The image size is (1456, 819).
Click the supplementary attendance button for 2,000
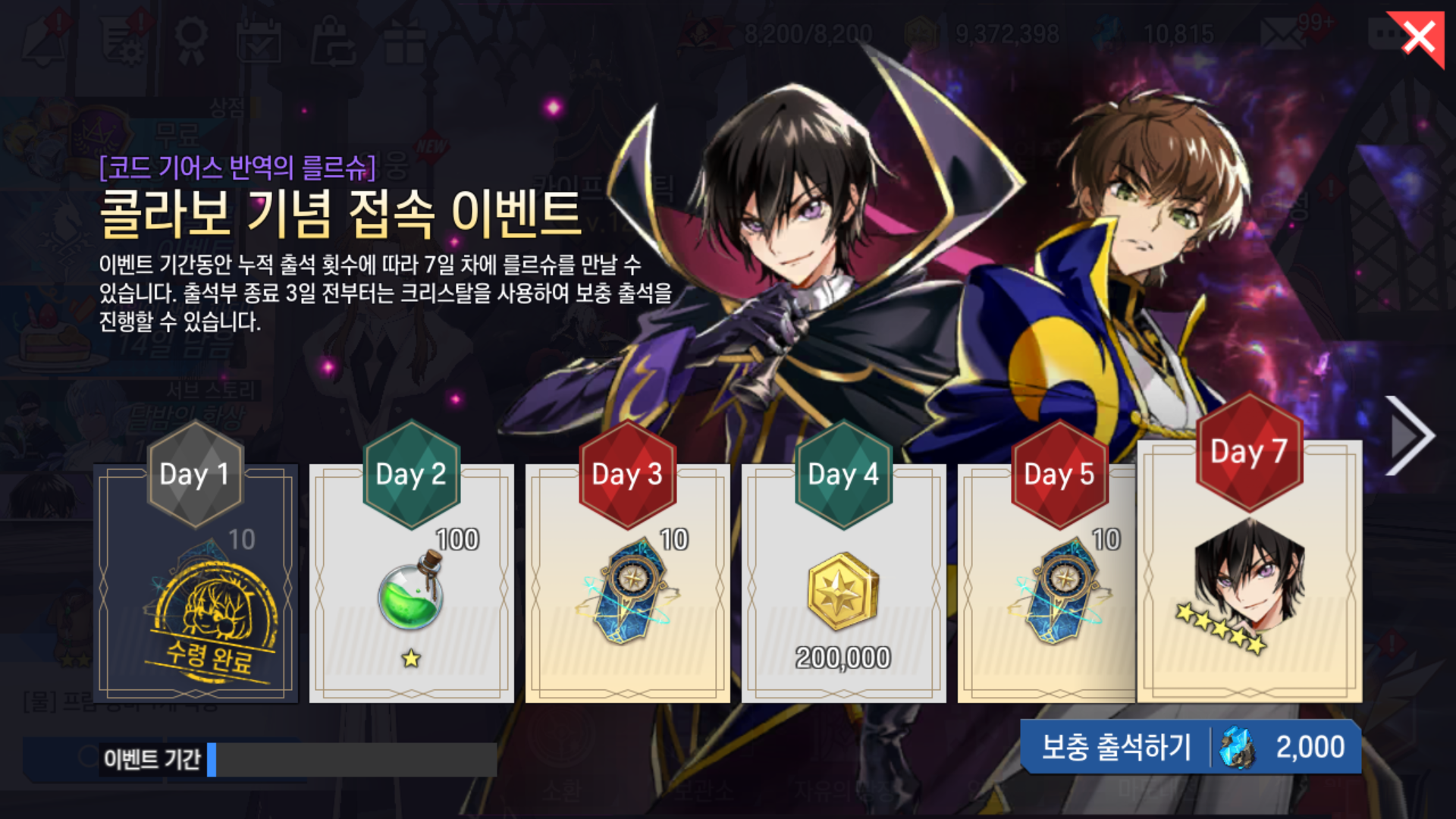[1191, 747]
